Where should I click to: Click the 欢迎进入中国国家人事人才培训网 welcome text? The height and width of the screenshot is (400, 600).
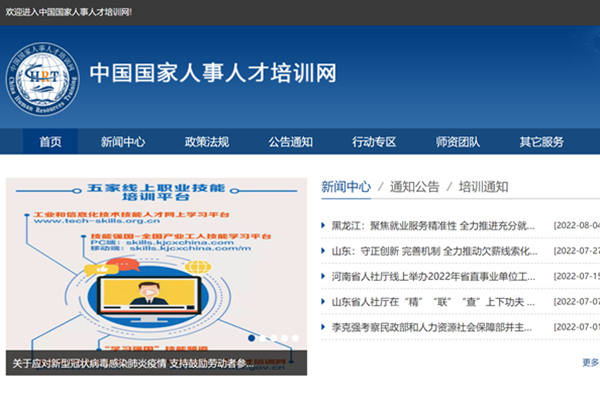click(68, 12)
